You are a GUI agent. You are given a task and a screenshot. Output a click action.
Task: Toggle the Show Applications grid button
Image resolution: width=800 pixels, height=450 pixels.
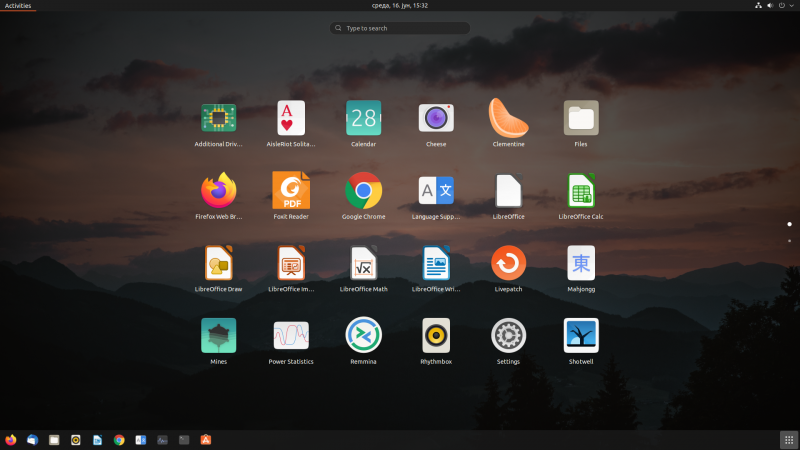[x=789, y=440]
